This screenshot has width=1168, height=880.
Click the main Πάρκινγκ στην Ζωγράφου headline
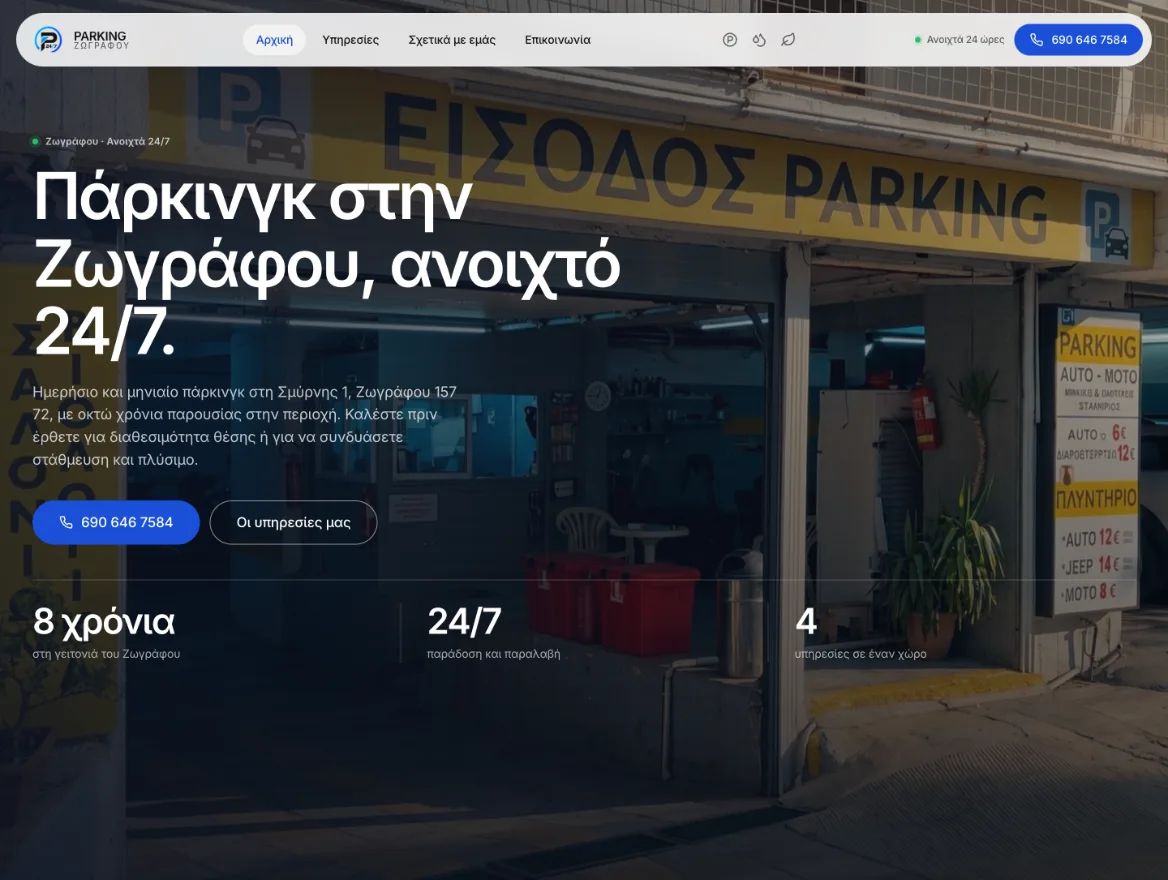pyautogui.click(x=326, y=264)
